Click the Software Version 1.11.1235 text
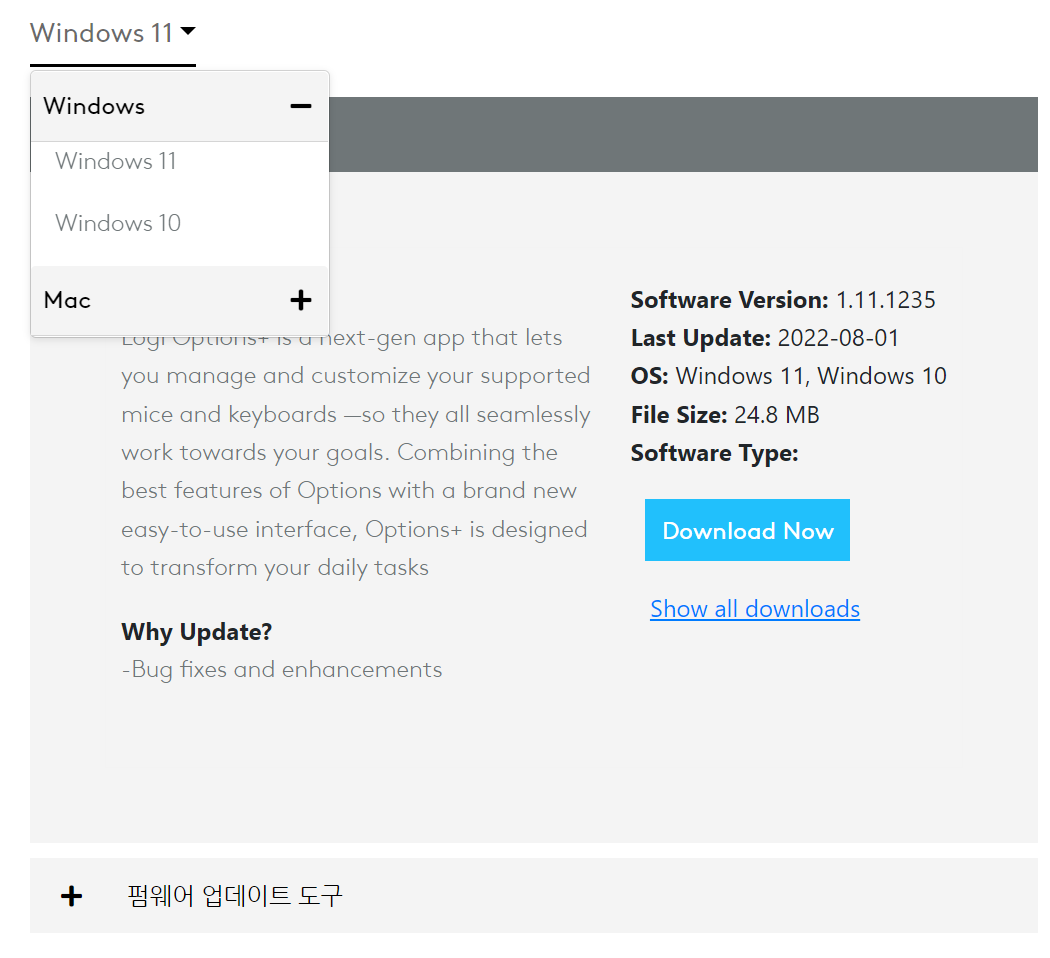This screenshot has width=1050, height=958. click(x=783, y=300)
